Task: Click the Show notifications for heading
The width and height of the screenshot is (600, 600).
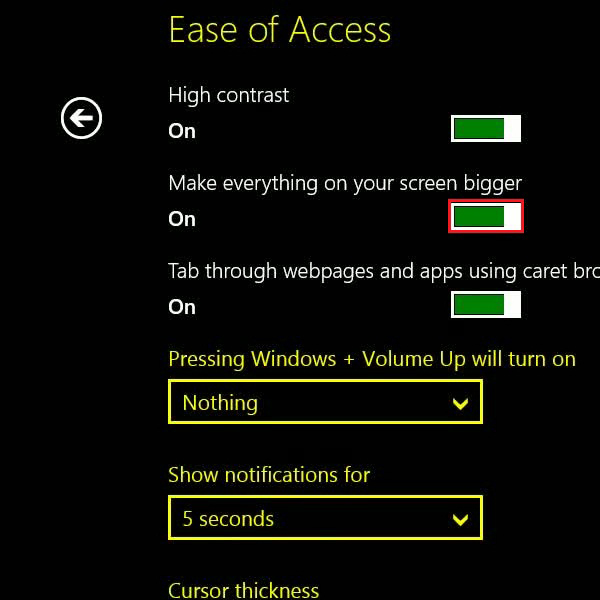Action: click(269, 474)
